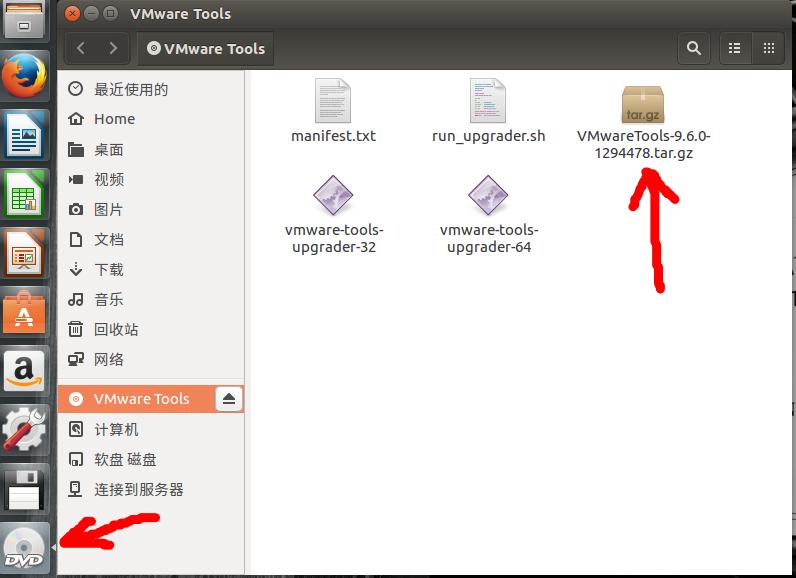796x578 pixels.
Task: Switch to list view
Action: (735, 48)
